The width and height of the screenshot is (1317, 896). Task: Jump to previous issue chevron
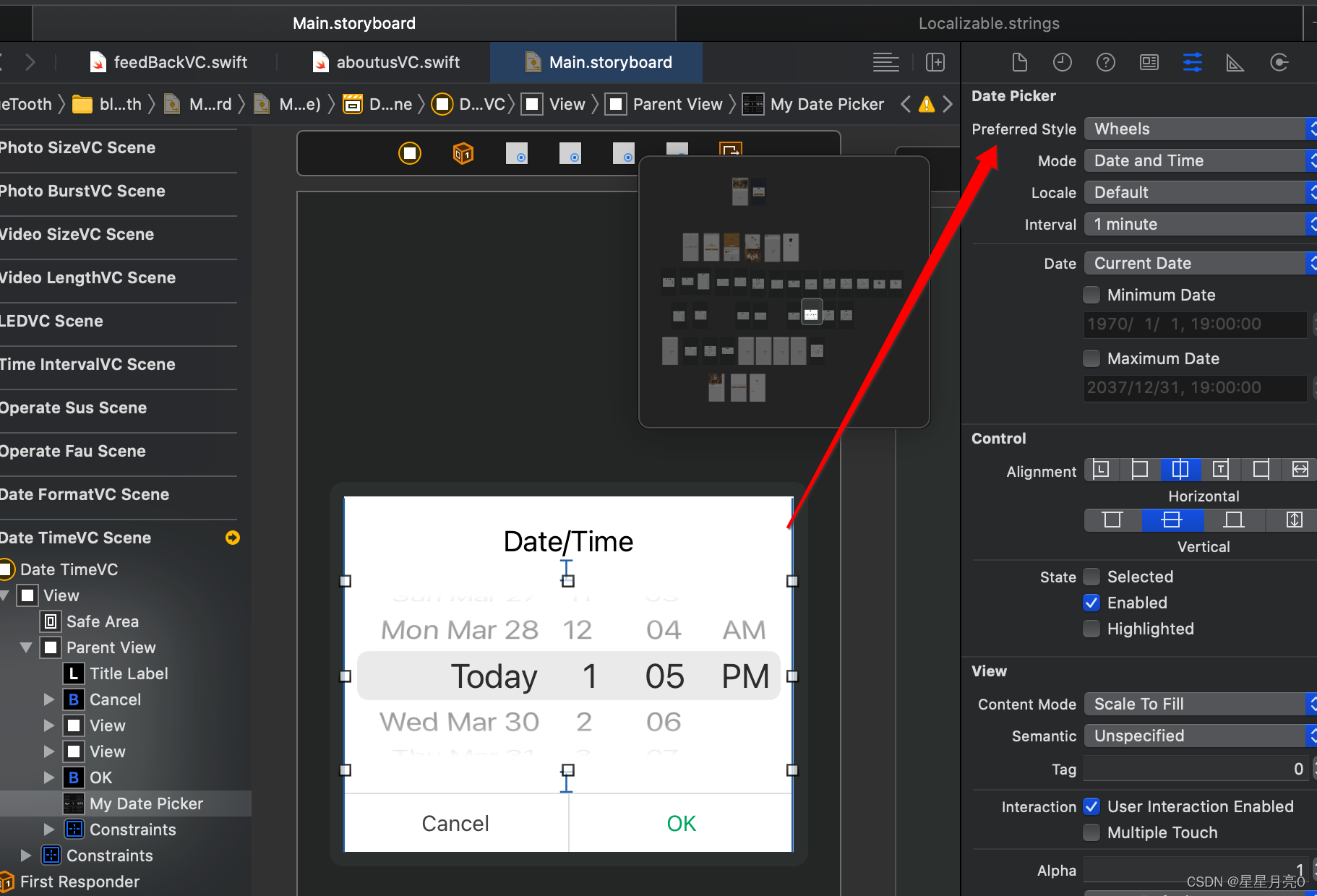[x=905, y=105]
